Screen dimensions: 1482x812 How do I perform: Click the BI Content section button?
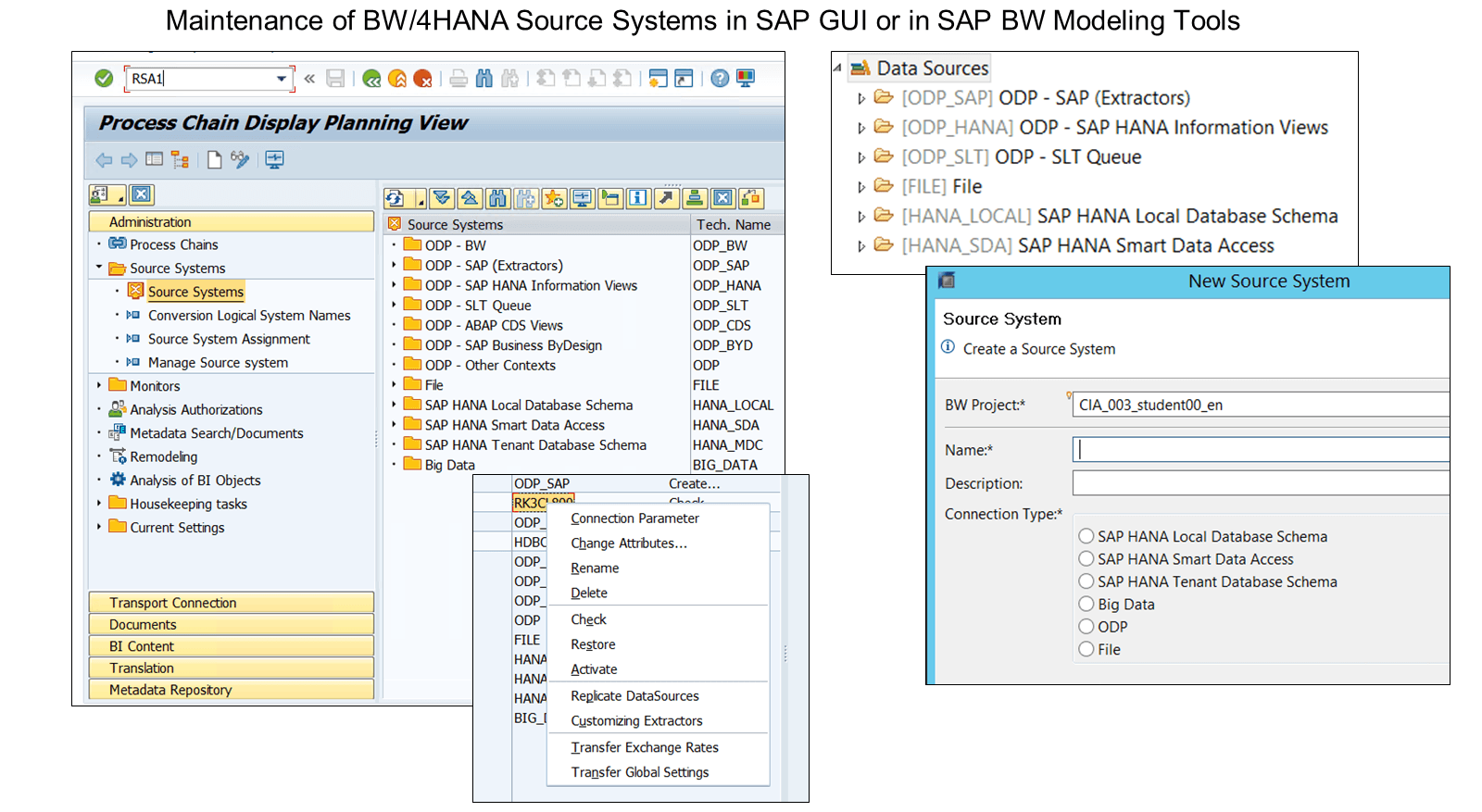(x=232, y=646)
